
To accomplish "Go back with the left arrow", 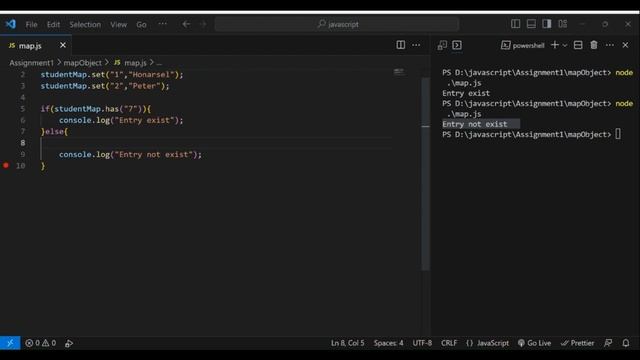I will [186, 24].
